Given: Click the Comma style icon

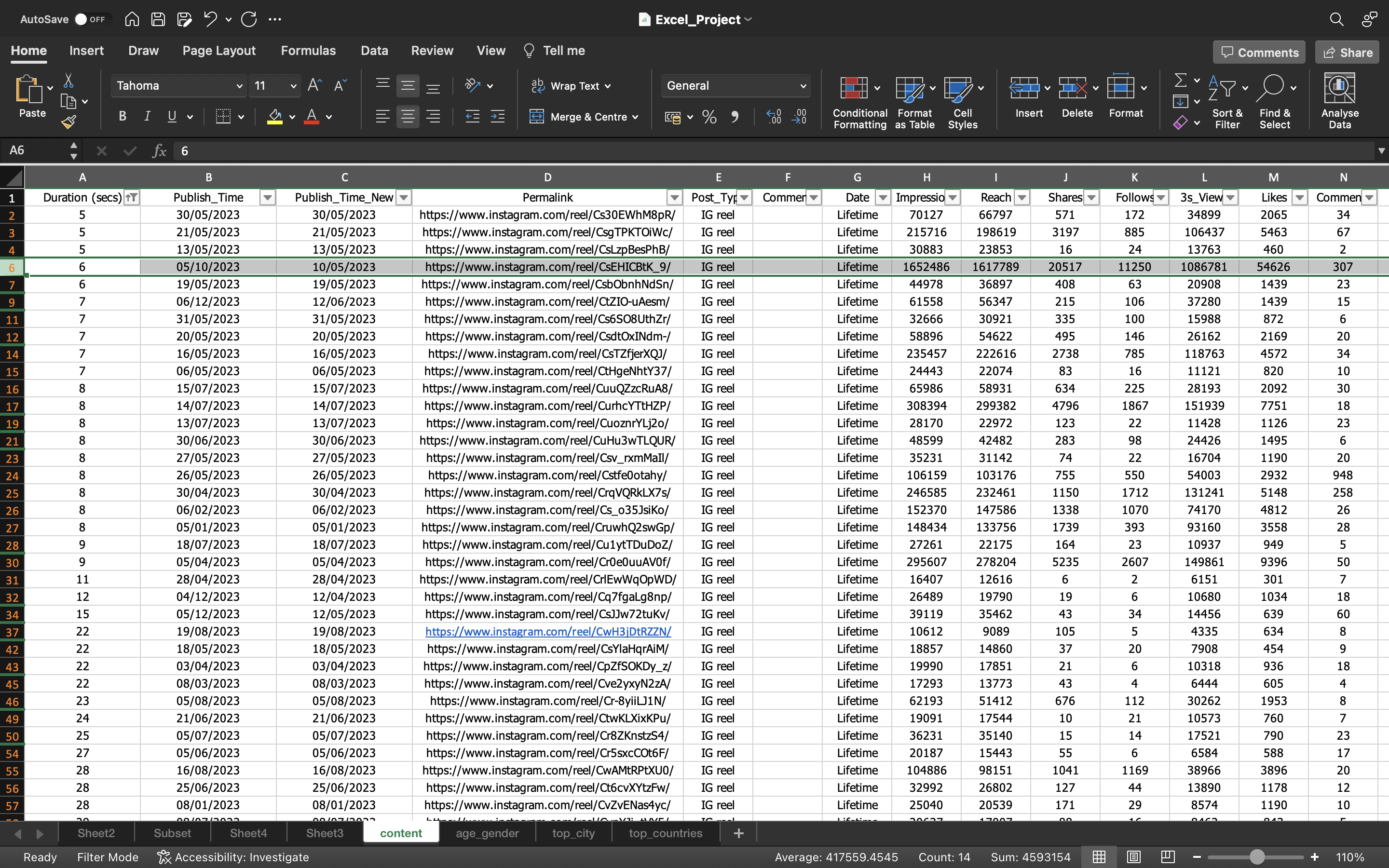Looking at the screenshot, I should coord(735,117).
